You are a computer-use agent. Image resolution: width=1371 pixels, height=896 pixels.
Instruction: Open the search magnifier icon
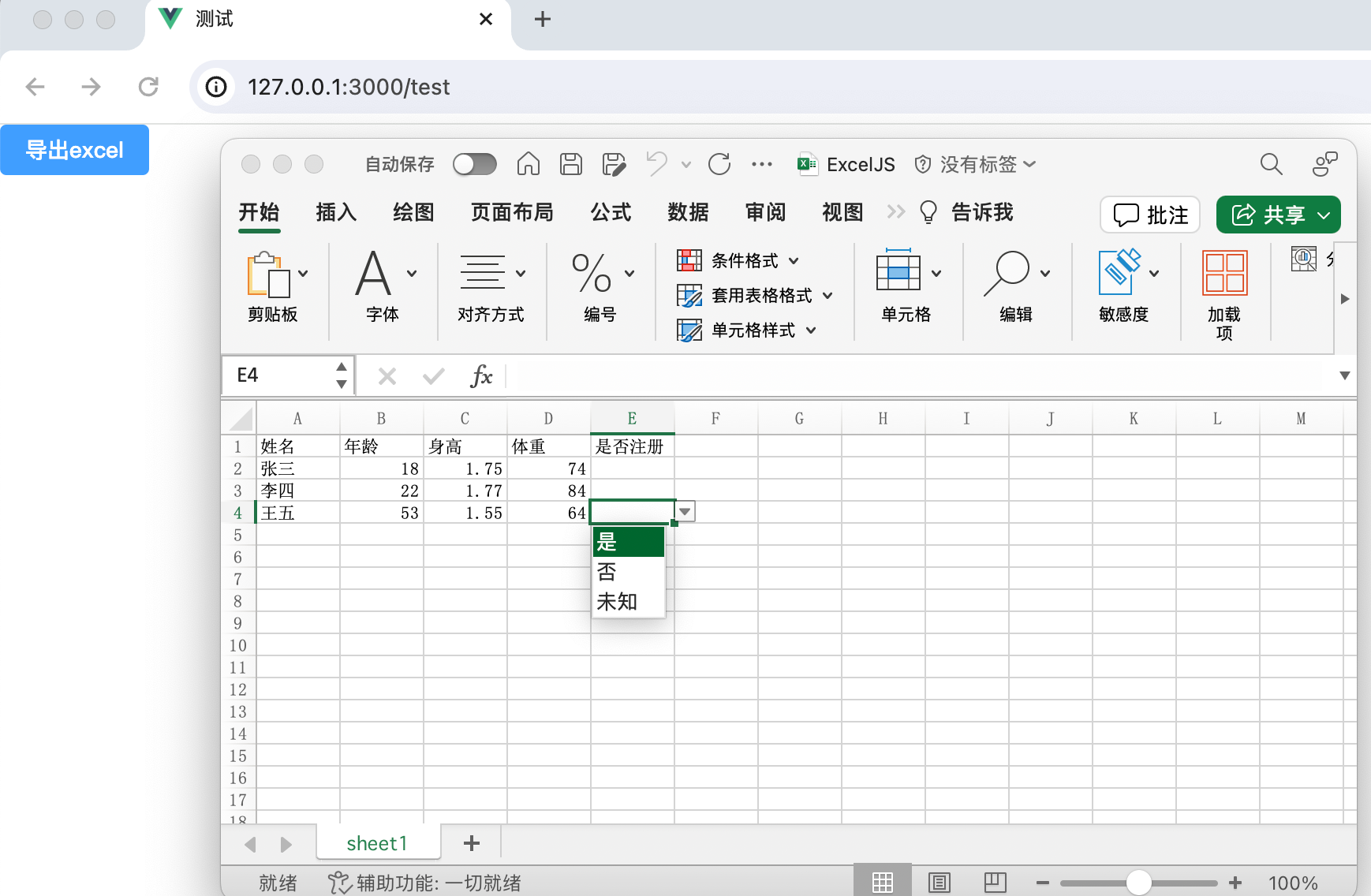[1271, 164]
